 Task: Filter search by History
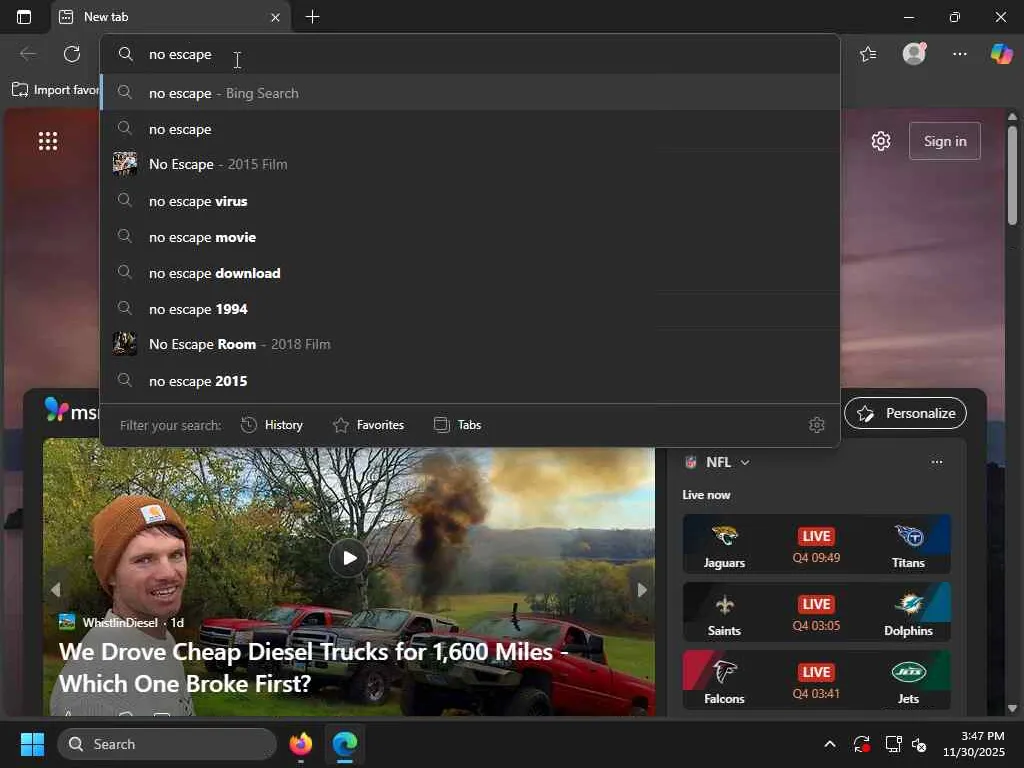(272, 425)
